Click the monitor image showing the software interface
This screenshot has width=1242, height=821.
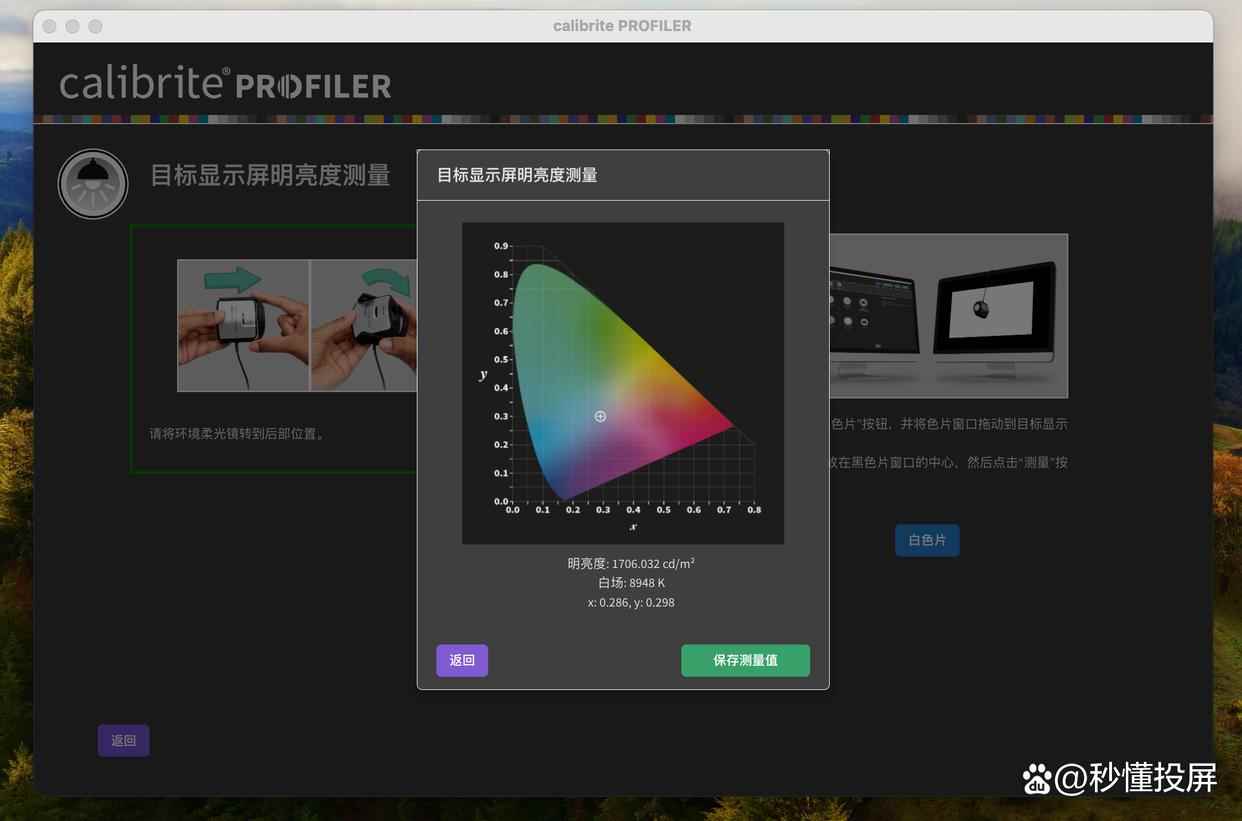click(873, 315)
